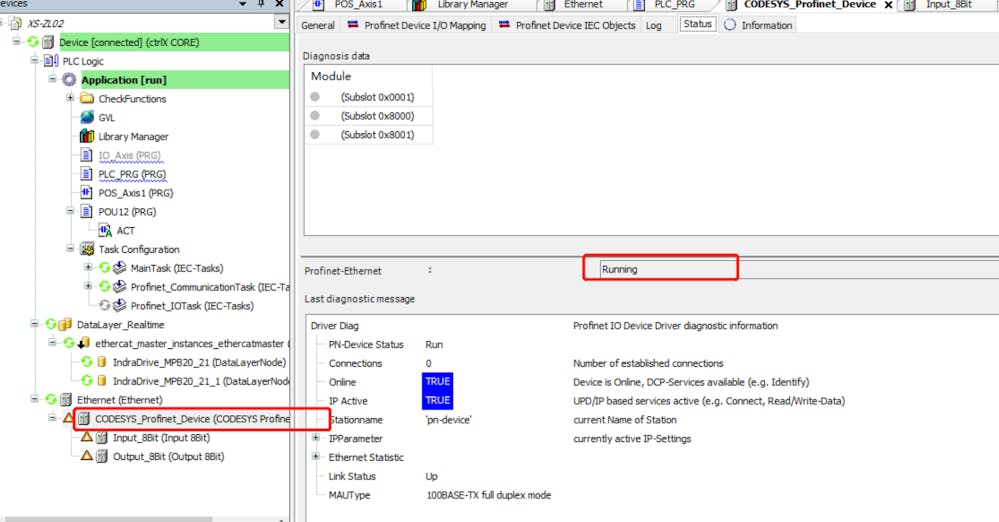Click the Task Configuration icon
The width and height of the screenshot is (999, 522).
(87, 250)
